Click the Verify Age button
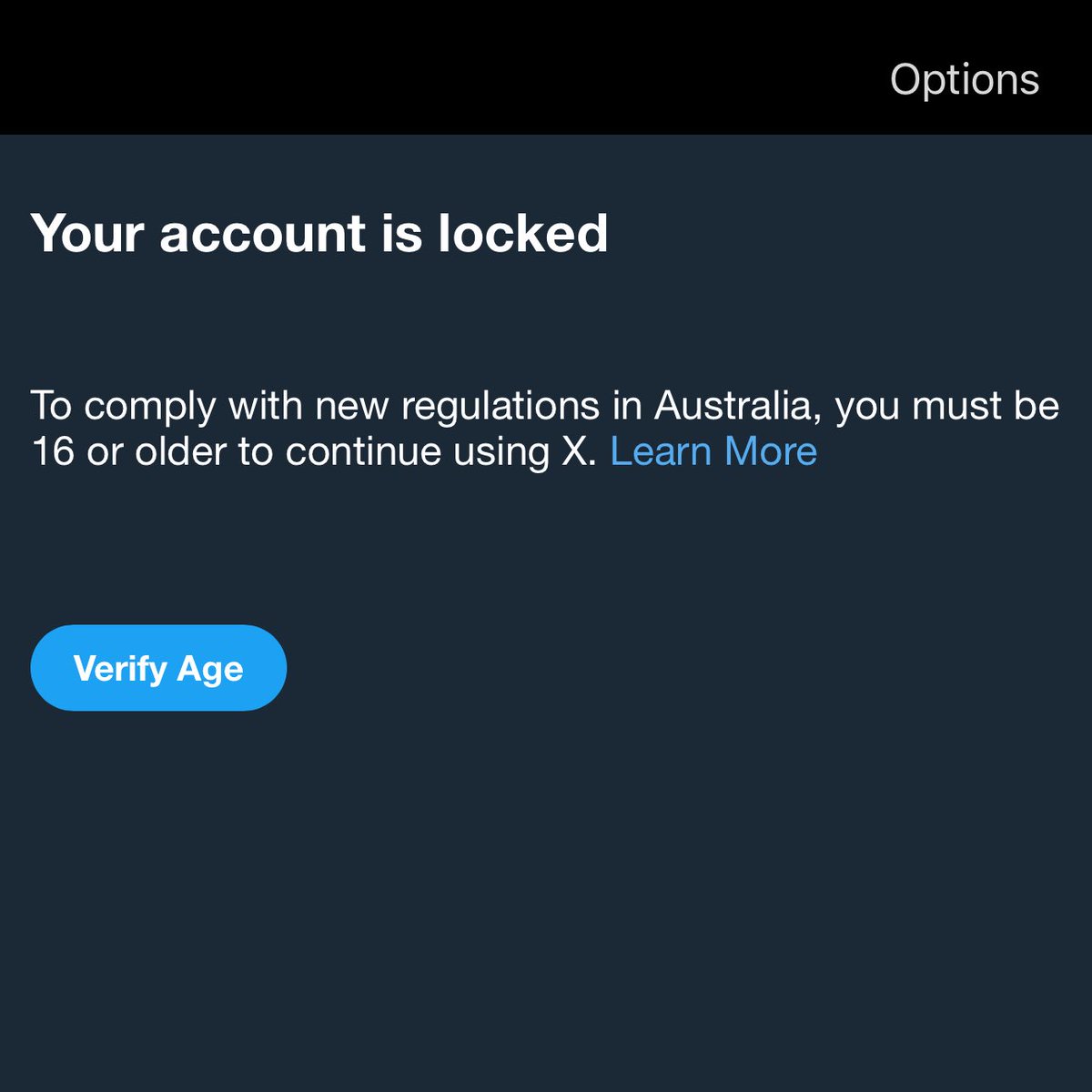 click(x=158, y=668)
